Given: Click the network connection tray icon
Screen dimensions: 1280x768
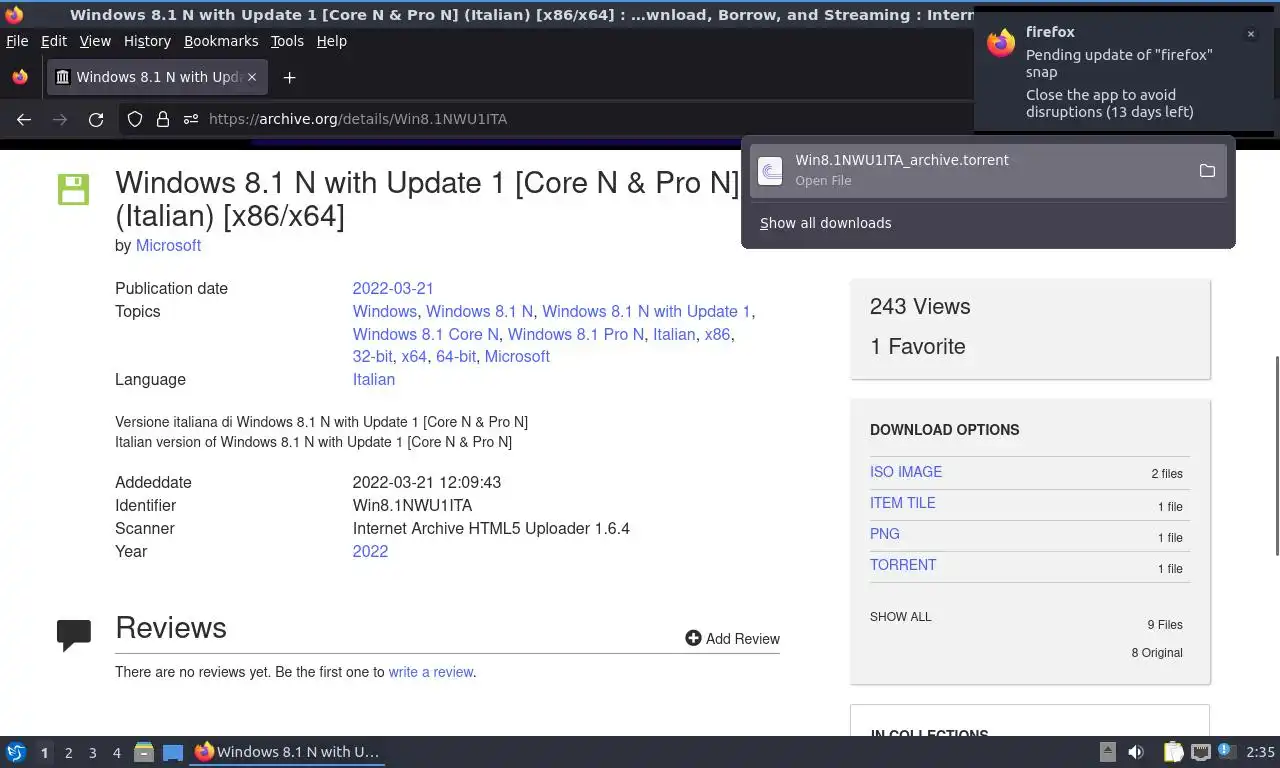Looking at the screenshot, I should 1201,752.
